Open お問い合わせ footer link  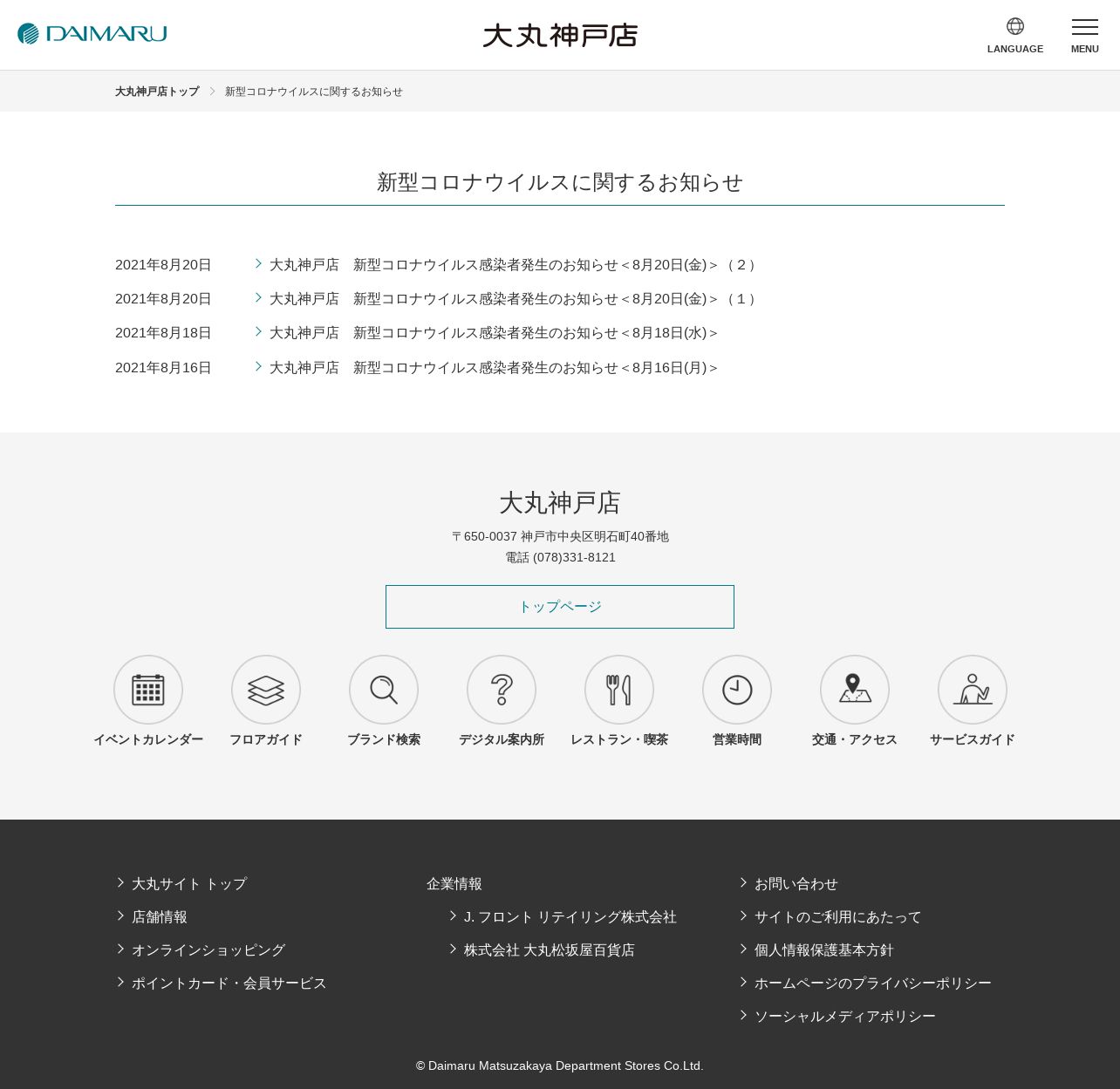coord(796,884)
